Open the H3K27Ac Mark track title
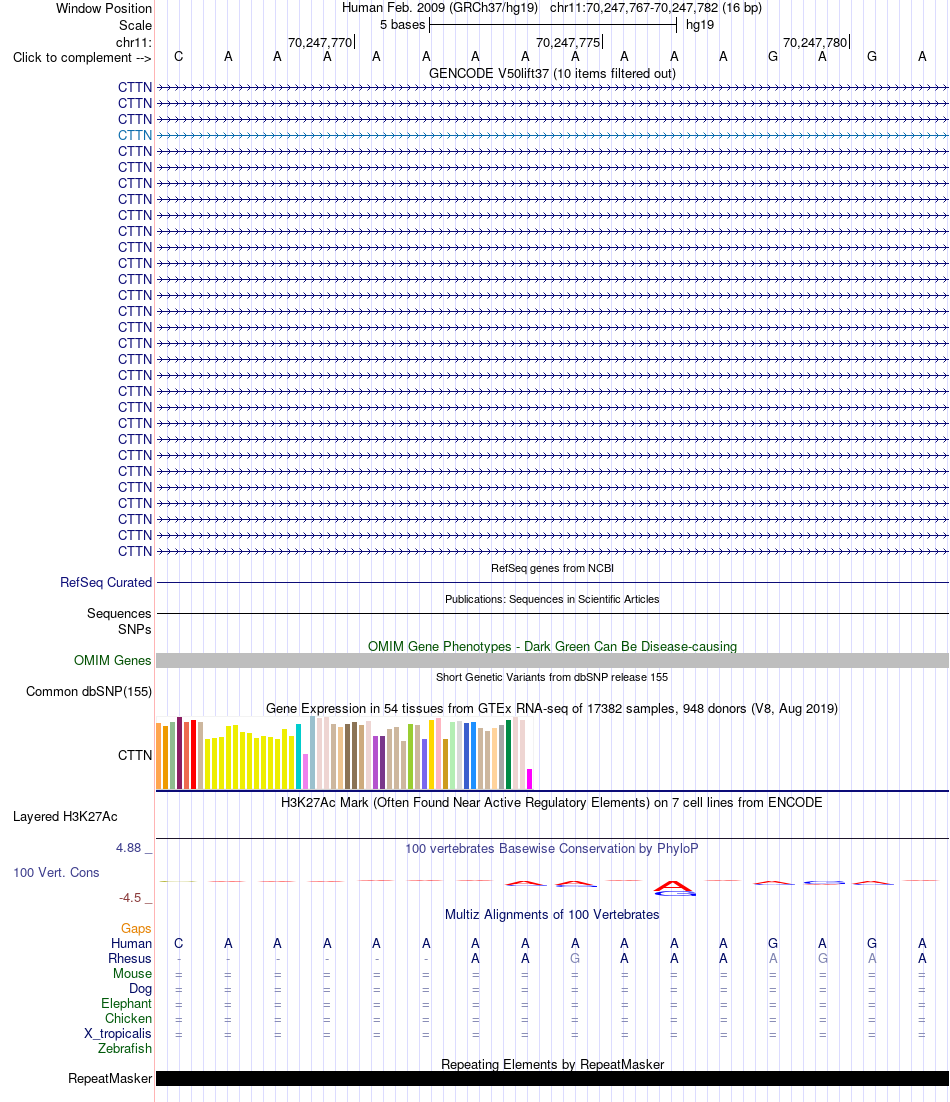Screen dimensions: 950x1102 [552, 803]
